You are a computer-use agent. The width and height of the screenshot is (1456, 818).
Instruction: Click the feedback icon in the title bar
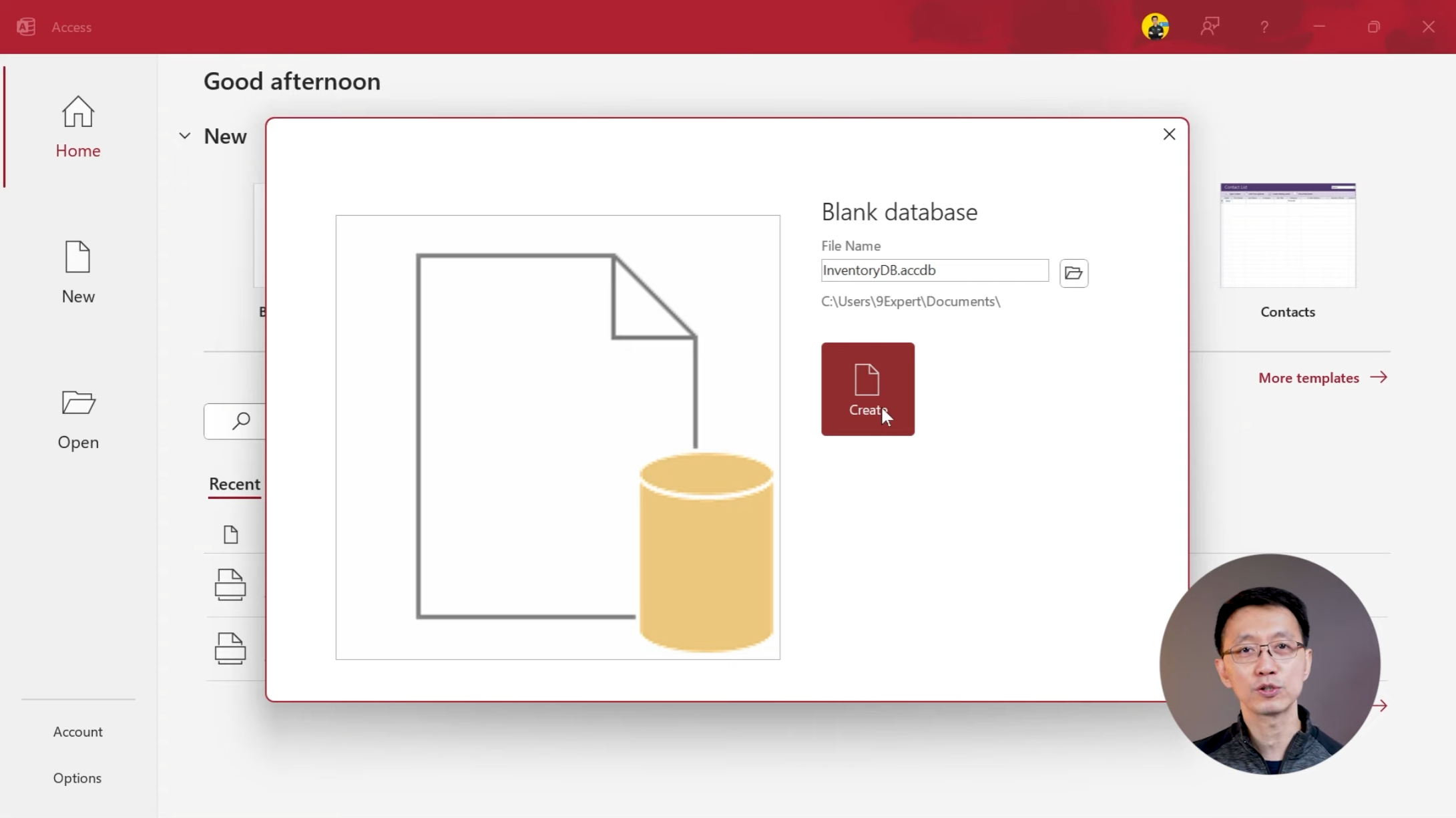[1209, 26]
